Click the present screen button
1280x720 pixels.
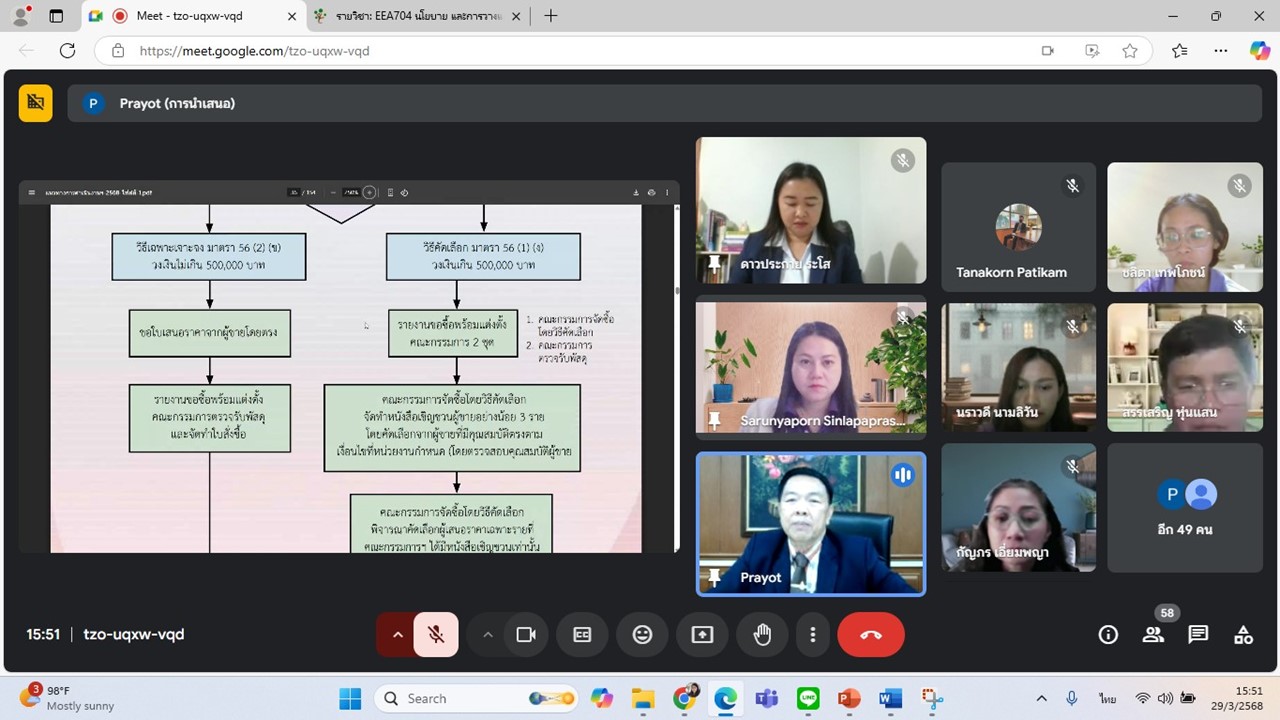(702, 634)
